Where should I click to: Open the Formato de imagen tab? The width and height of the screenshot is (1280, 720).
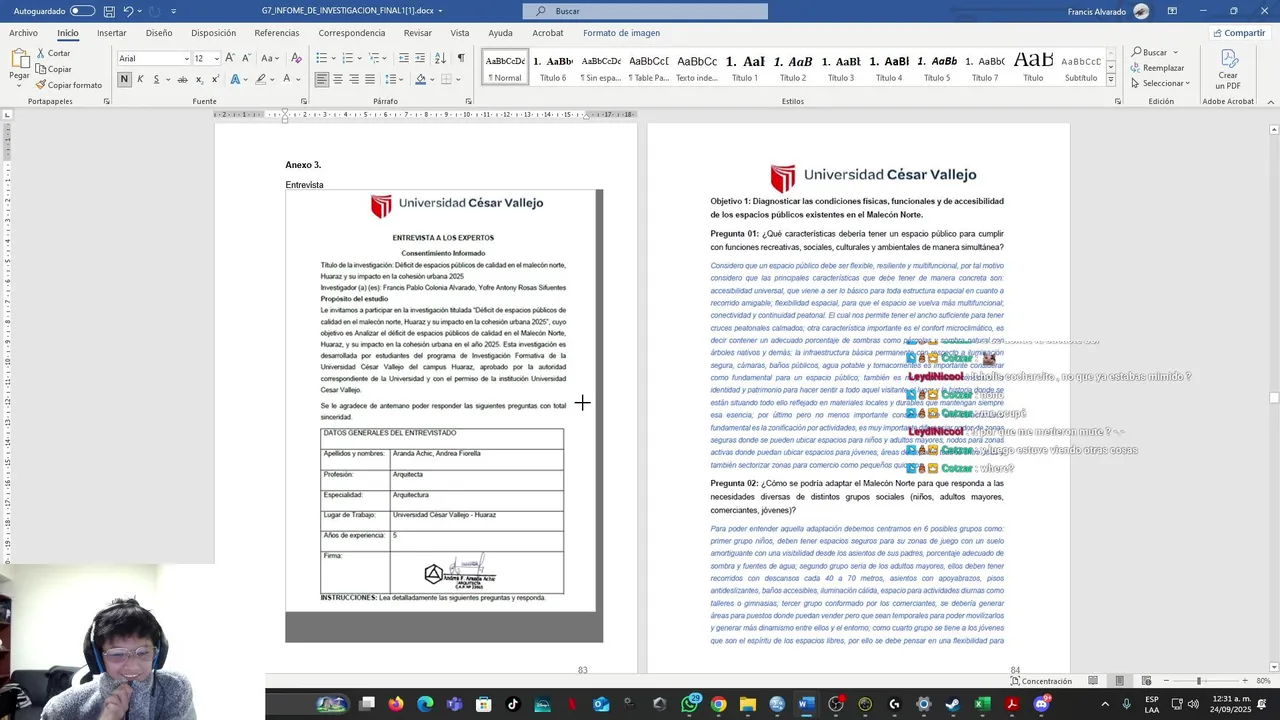coord(621,33)
